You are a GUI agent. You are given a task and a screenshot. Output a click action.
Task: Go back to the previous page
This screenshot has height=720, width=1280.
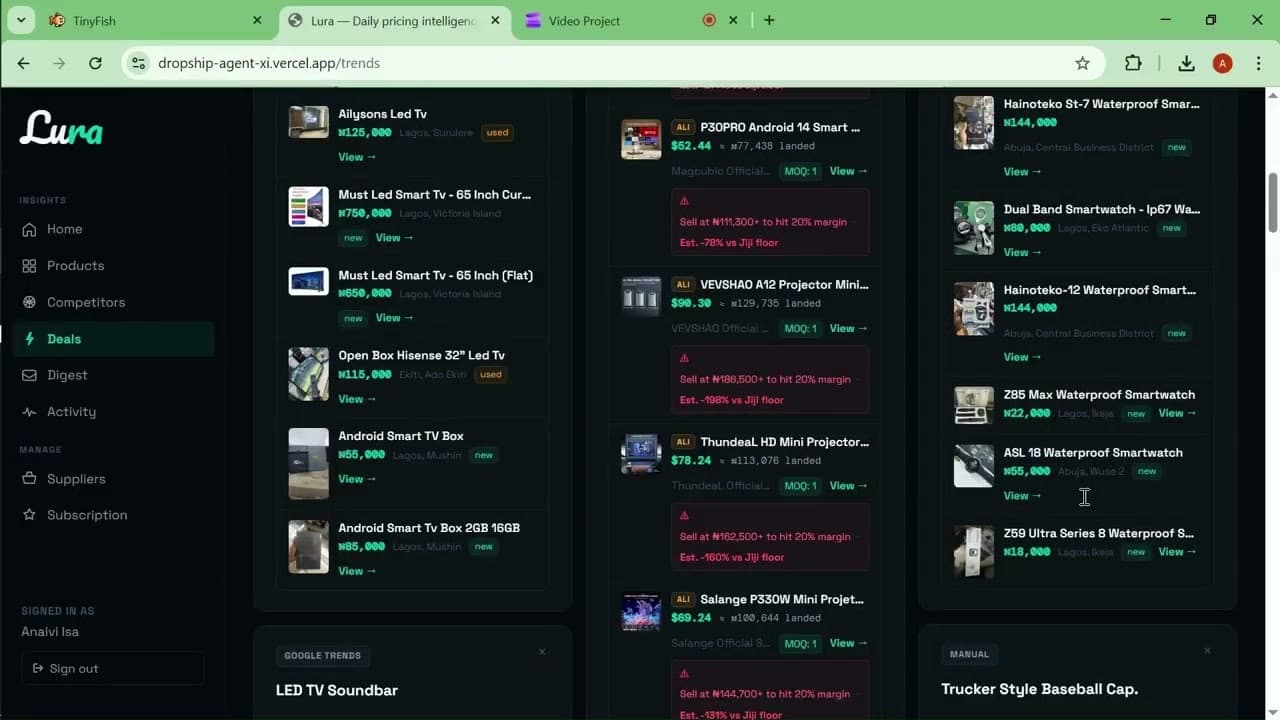click(24, 63)
